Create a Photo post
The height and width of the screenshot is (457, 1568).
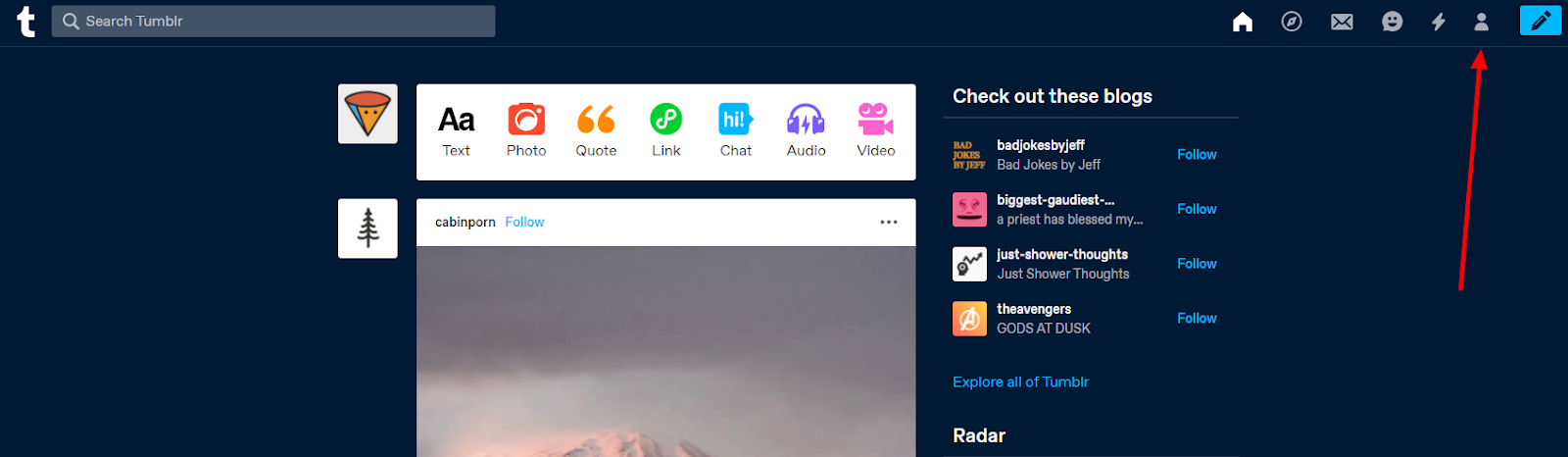click(526, 131)
